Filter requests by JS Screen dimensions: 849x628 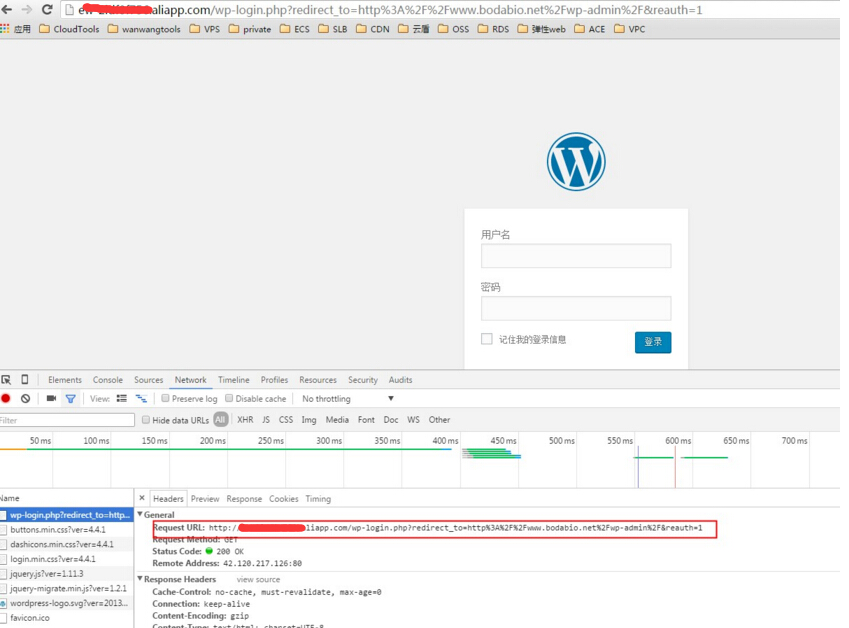(x=266, y=420)
